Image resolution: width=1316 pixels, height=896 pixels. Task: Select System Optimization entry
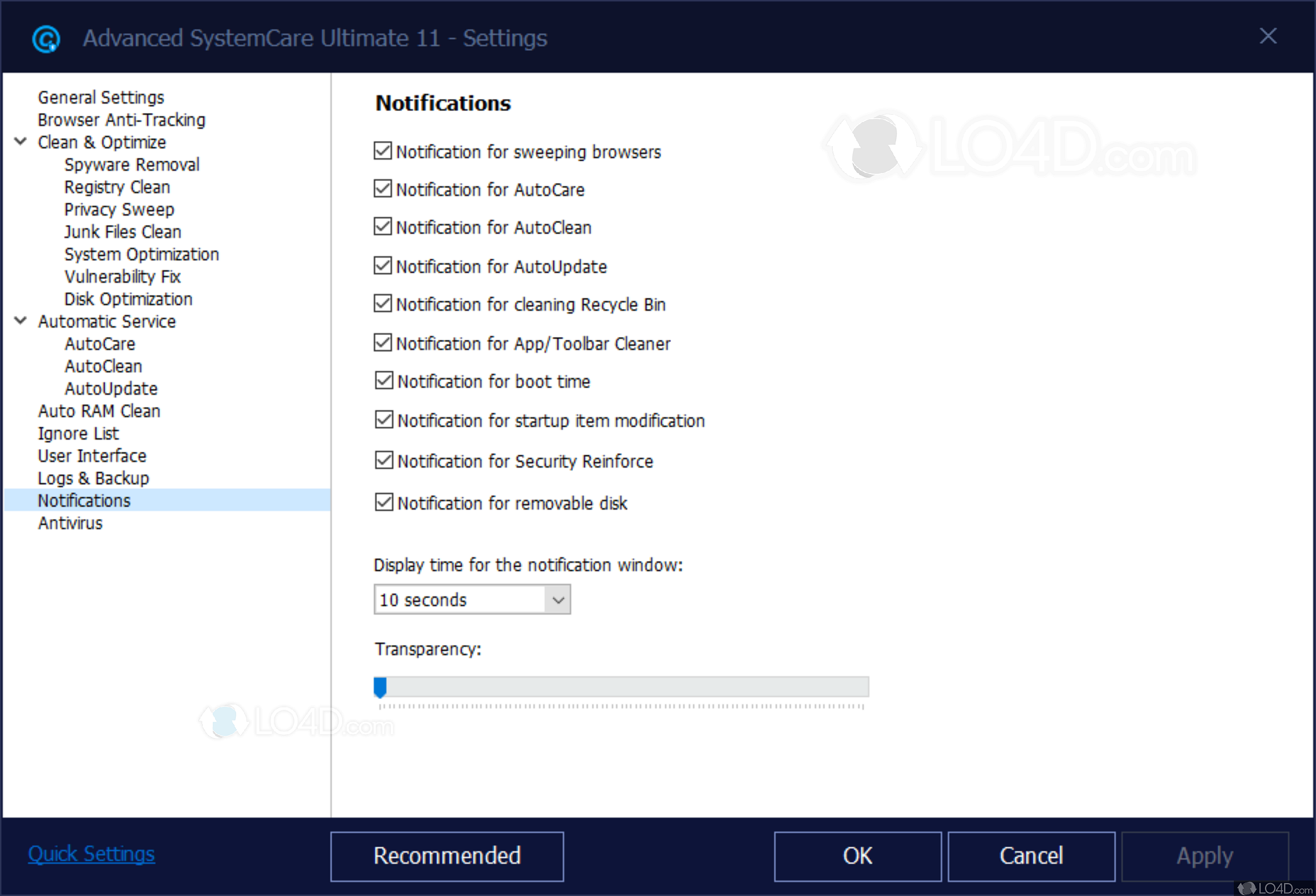[x=142, y=254]
